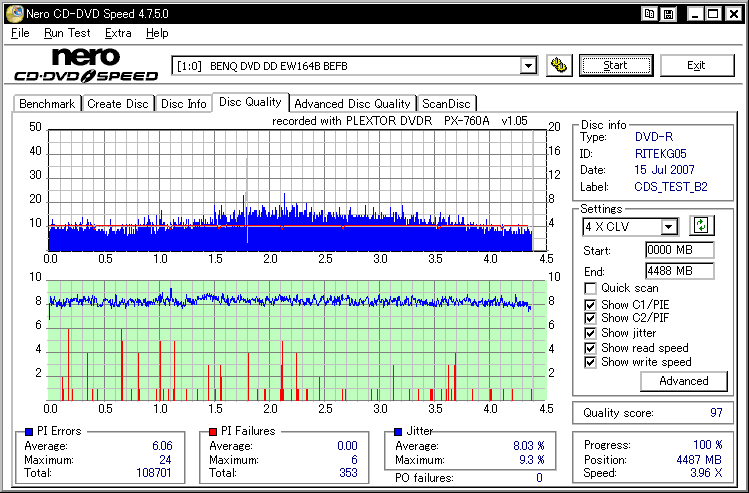Uncheck Show C1/PIE option
This screenshot has height=493, width=749.
(x=590, y=305)
